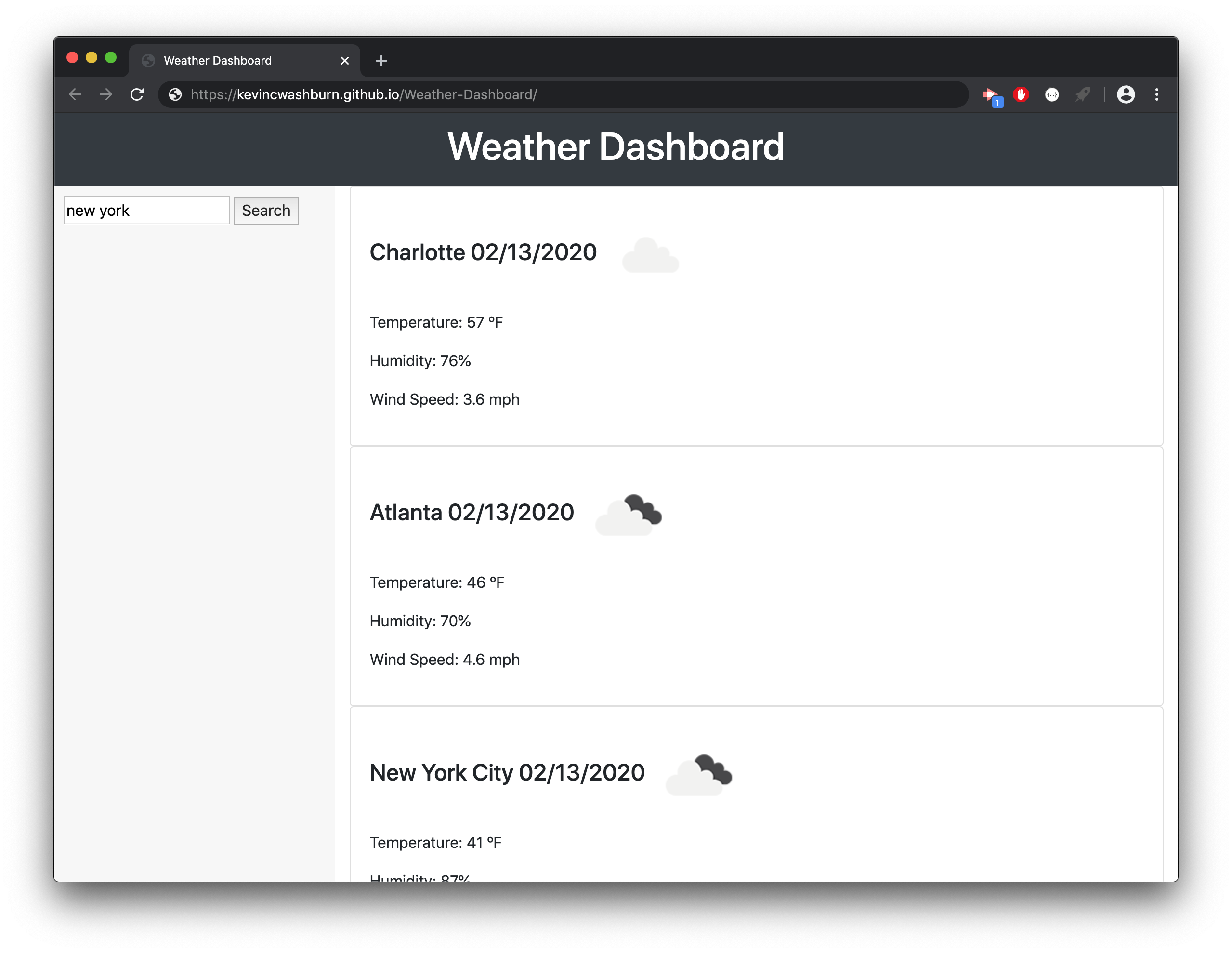
Task: Click the Temperature: 57 °F text
Action: click(436, 322)
